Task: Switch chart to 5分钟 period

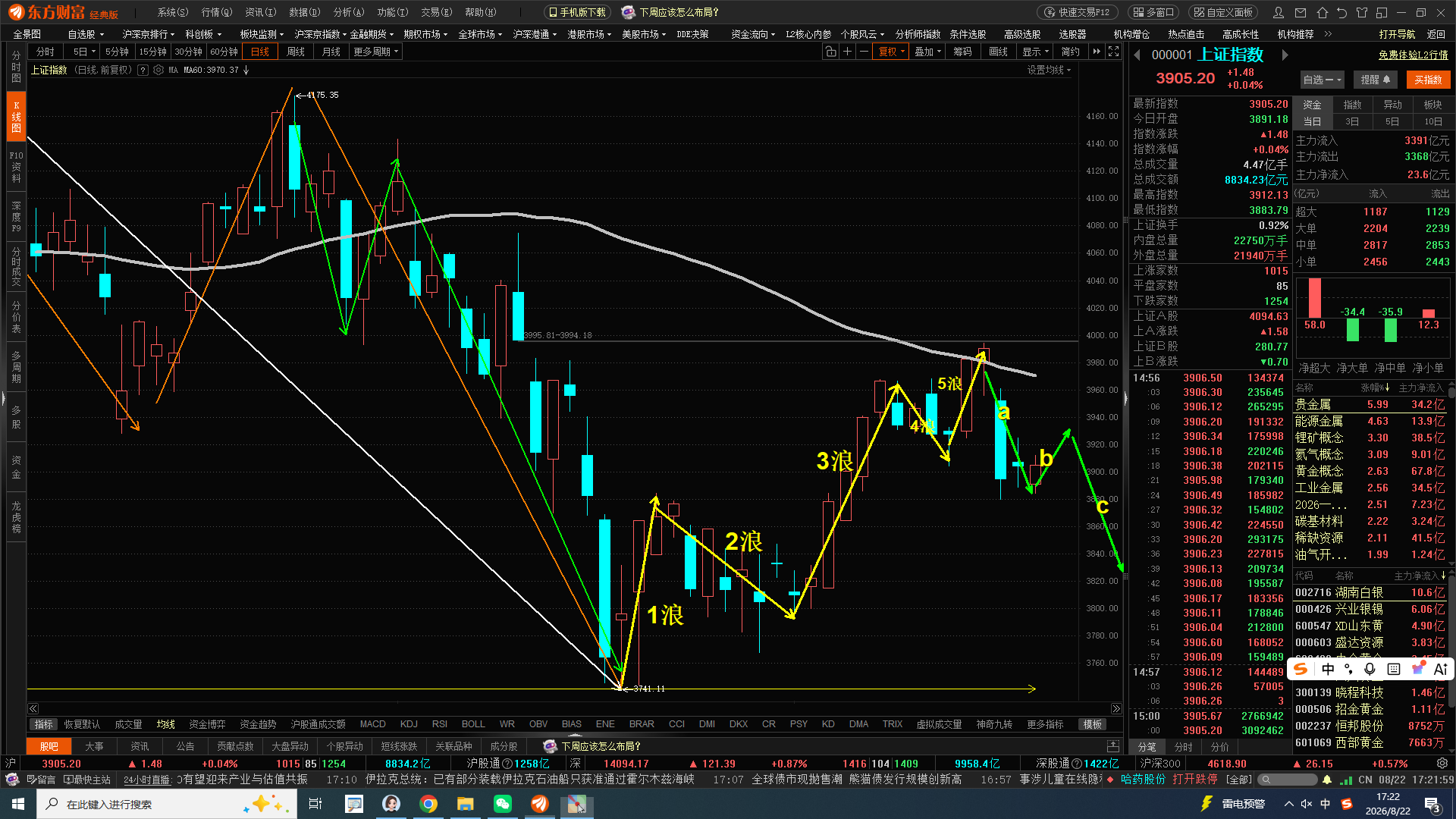Action: click(118, 52)
